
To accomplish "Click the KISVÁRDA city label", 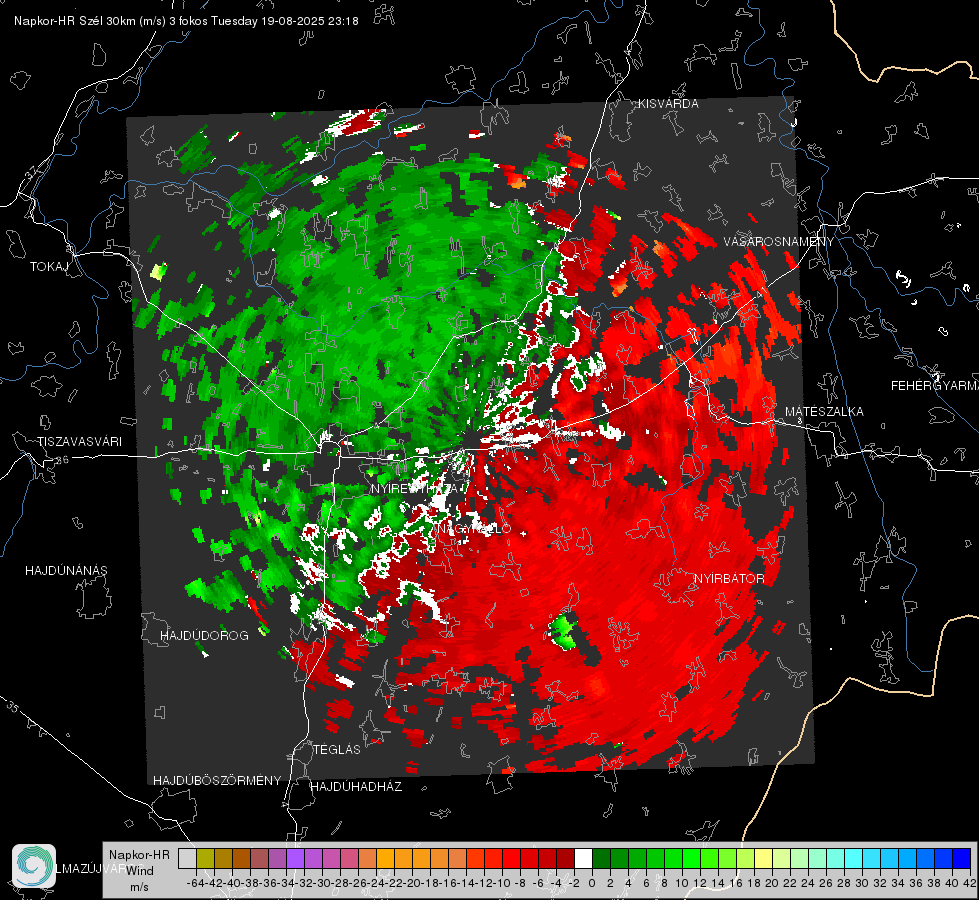I will point(668,104).
